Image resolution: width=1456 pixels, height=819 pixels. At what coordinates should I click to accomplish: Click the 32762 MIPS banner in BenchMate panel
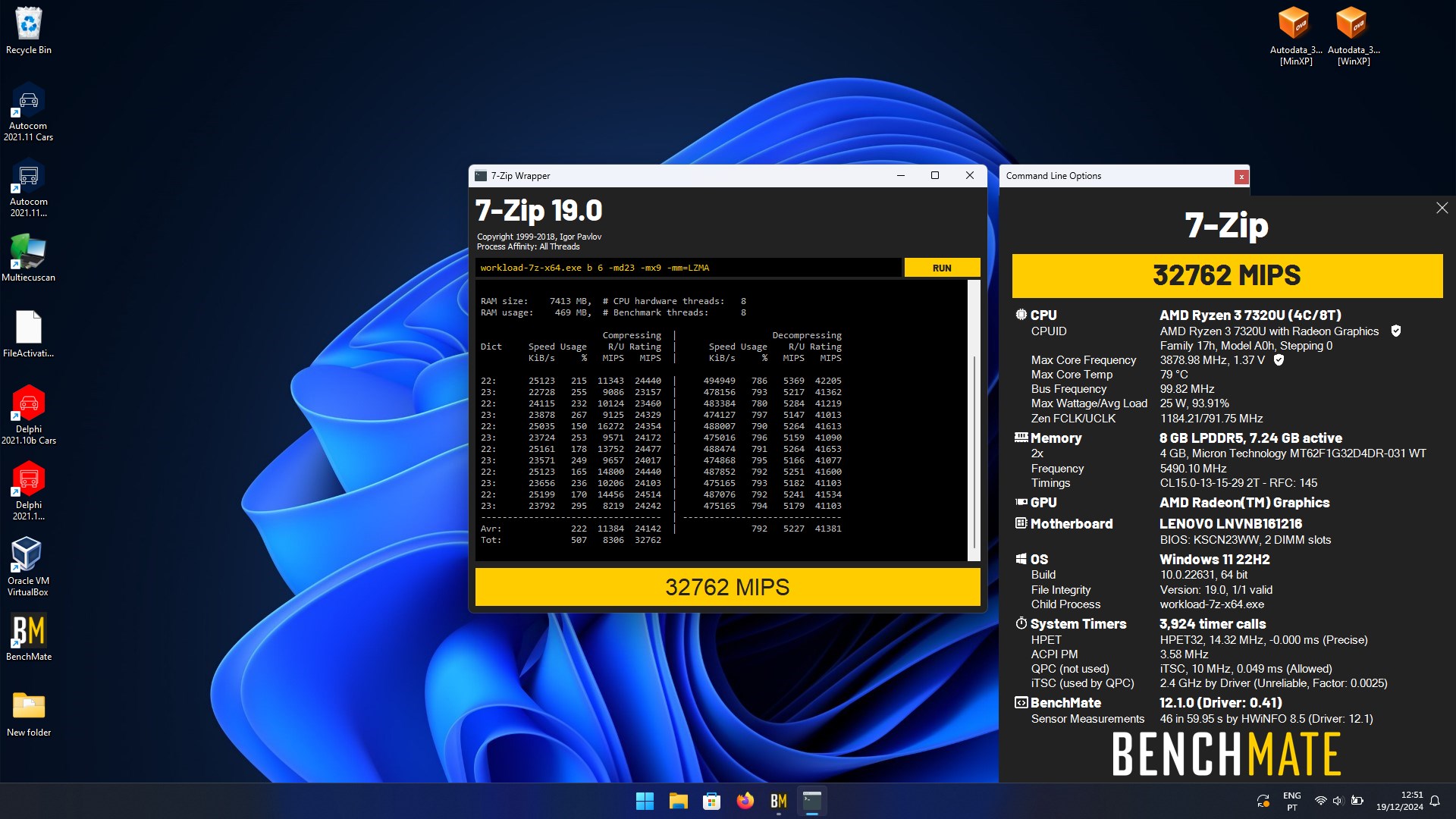[x=1227, y=275]
